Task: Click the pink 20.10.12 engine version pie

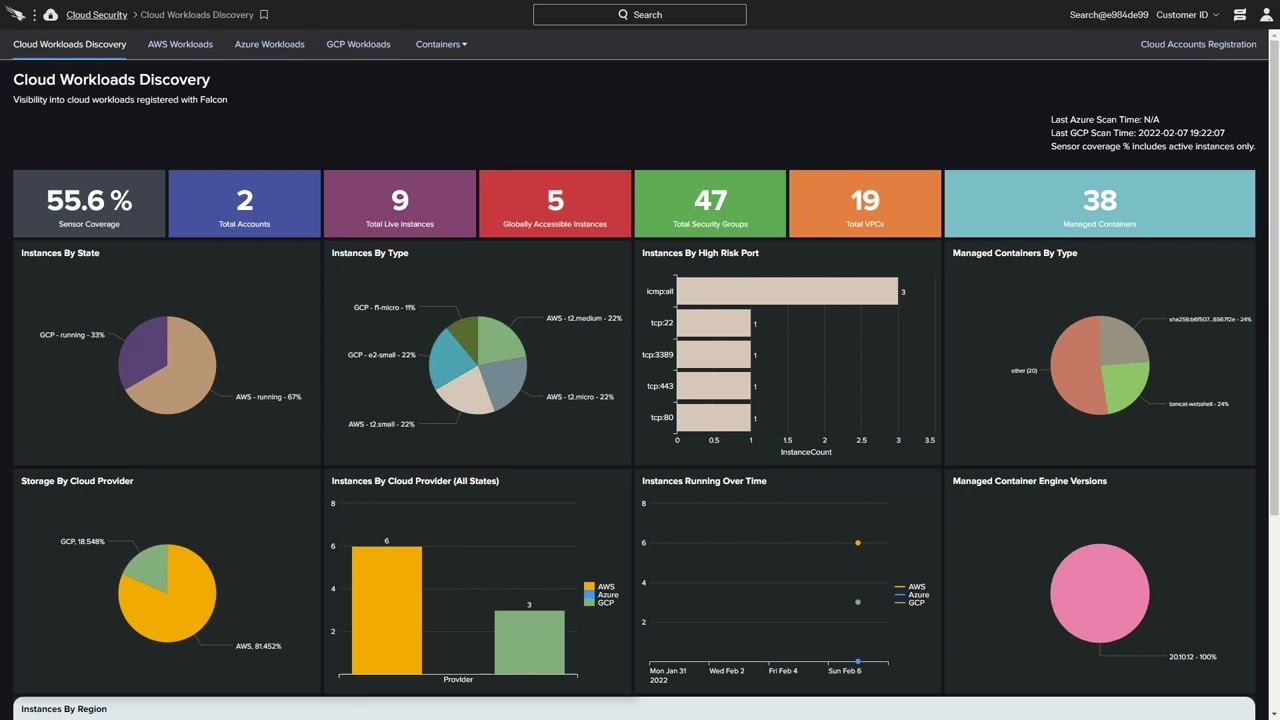Action: point(1100,593)
